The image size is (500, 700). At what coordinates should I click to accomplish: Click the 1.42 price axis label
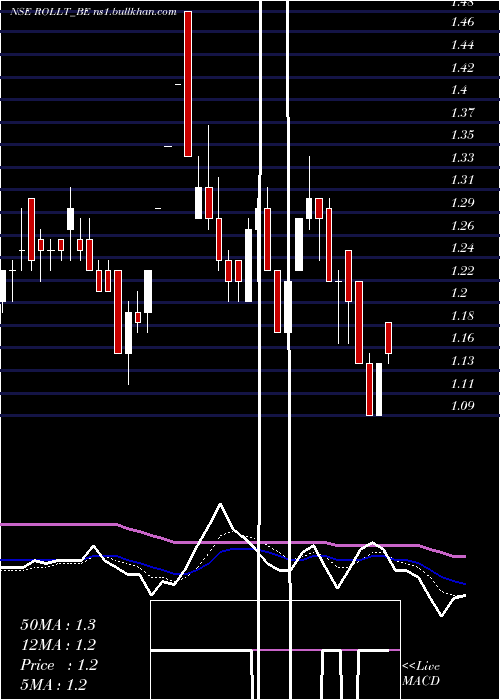coord(462,67)
